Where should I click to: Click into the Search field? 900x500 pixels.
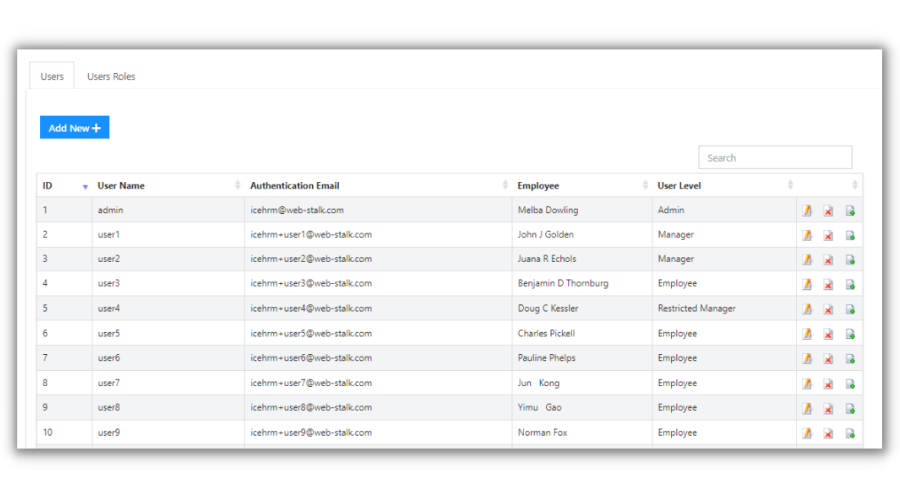(x=775, y=158)
